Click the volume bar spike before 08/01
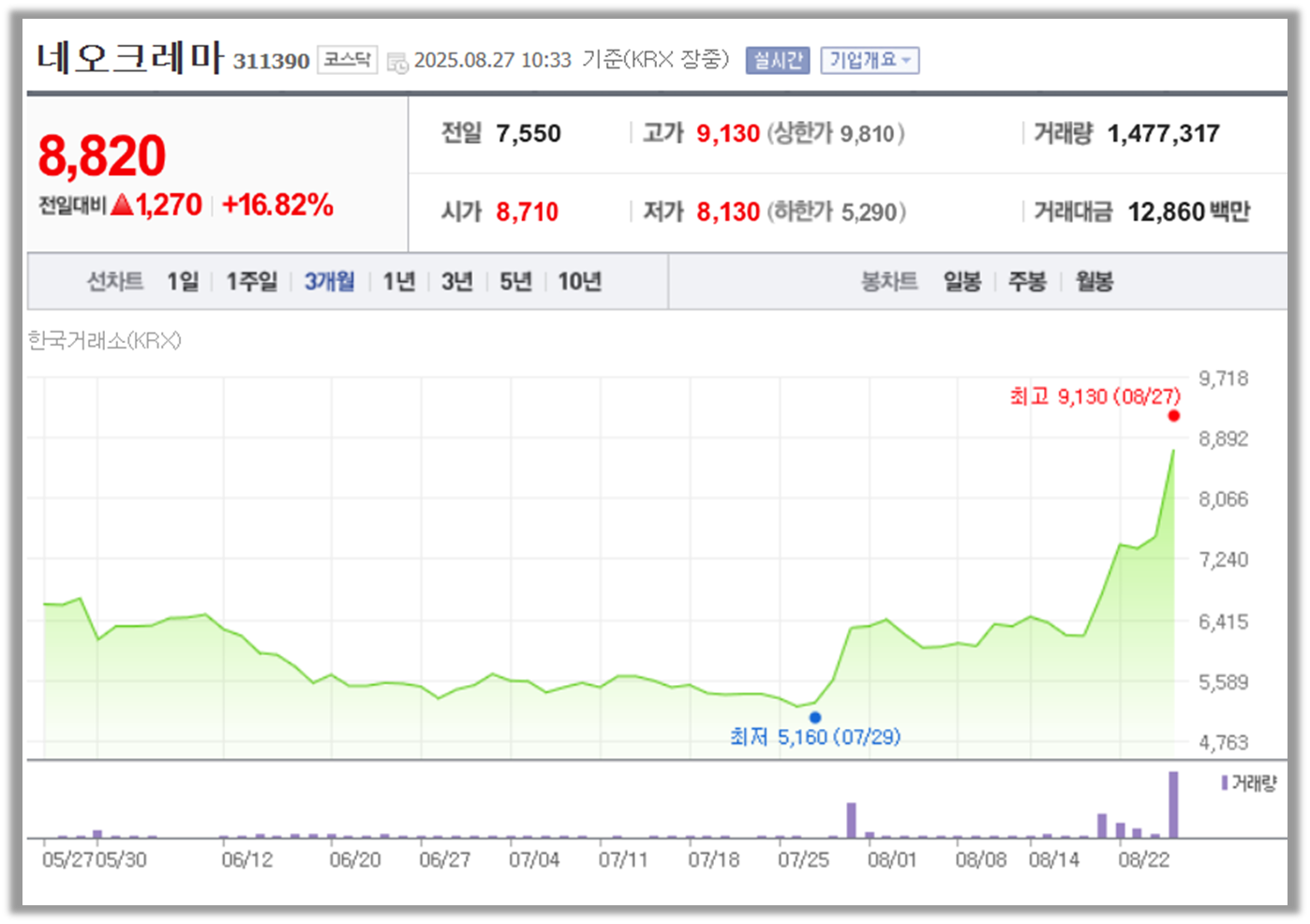The height and width of the screenshot is (924, 1310). (852, 820)
